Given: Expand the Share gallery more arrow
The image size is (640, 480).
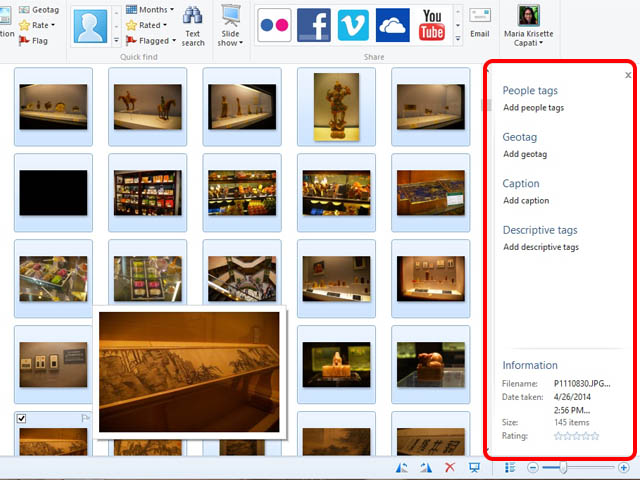Looking at the screenshot, I should coord(458,39).
